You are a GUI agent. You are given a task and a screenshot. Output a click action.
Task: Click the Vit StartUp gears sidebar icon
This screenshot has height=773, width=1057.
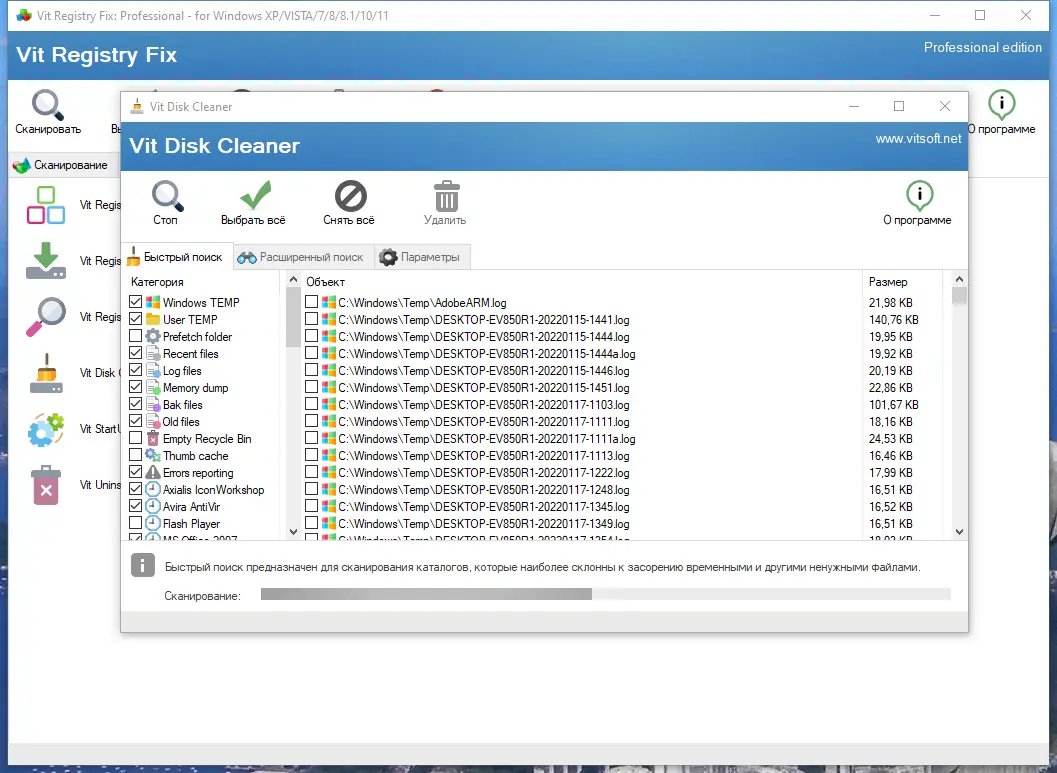click(x=46, y=429)
